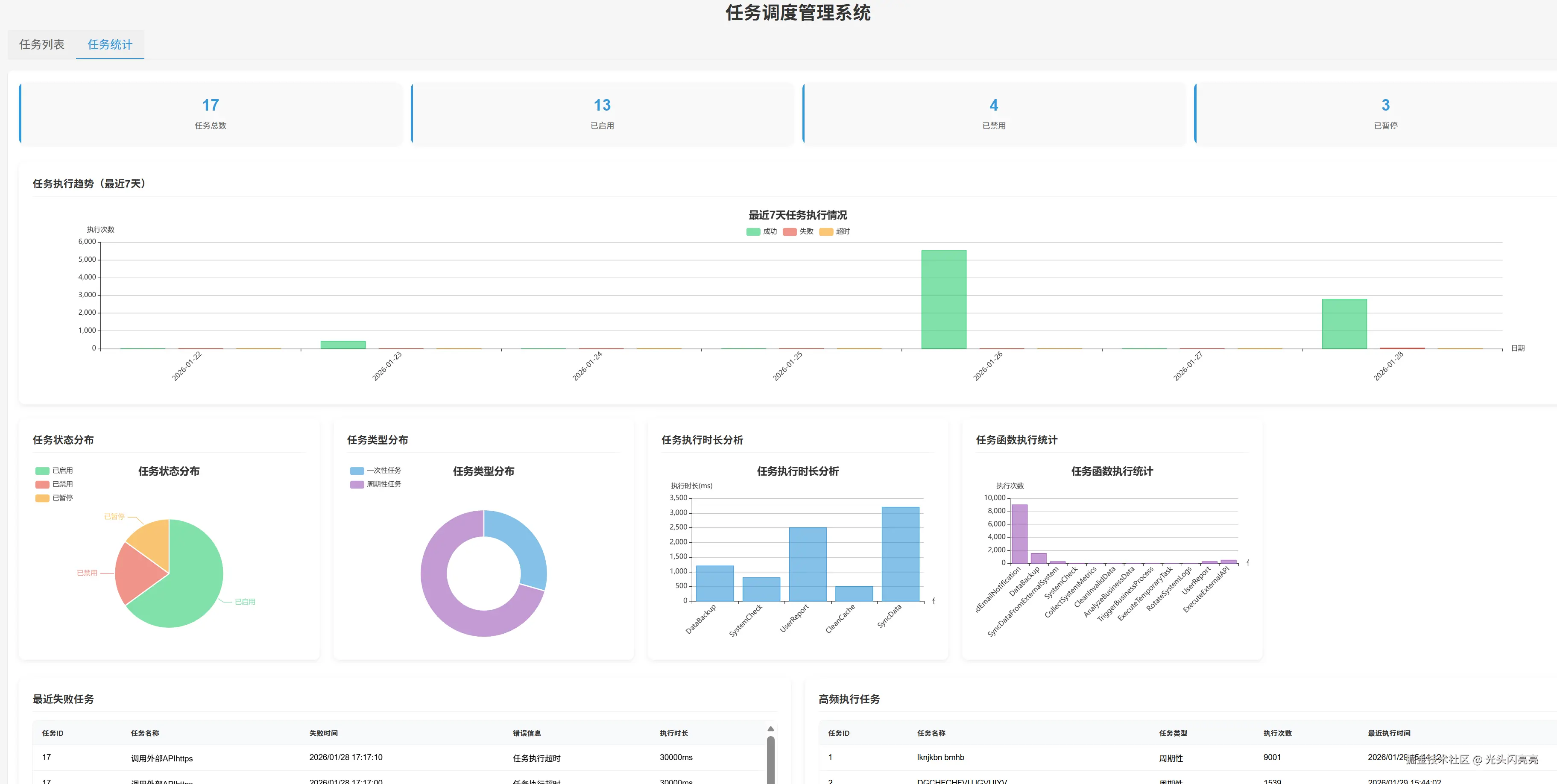The image size is (1557, 784).
Task: Click the 任务总数 17 stat card
Action: tap(211, 114)
